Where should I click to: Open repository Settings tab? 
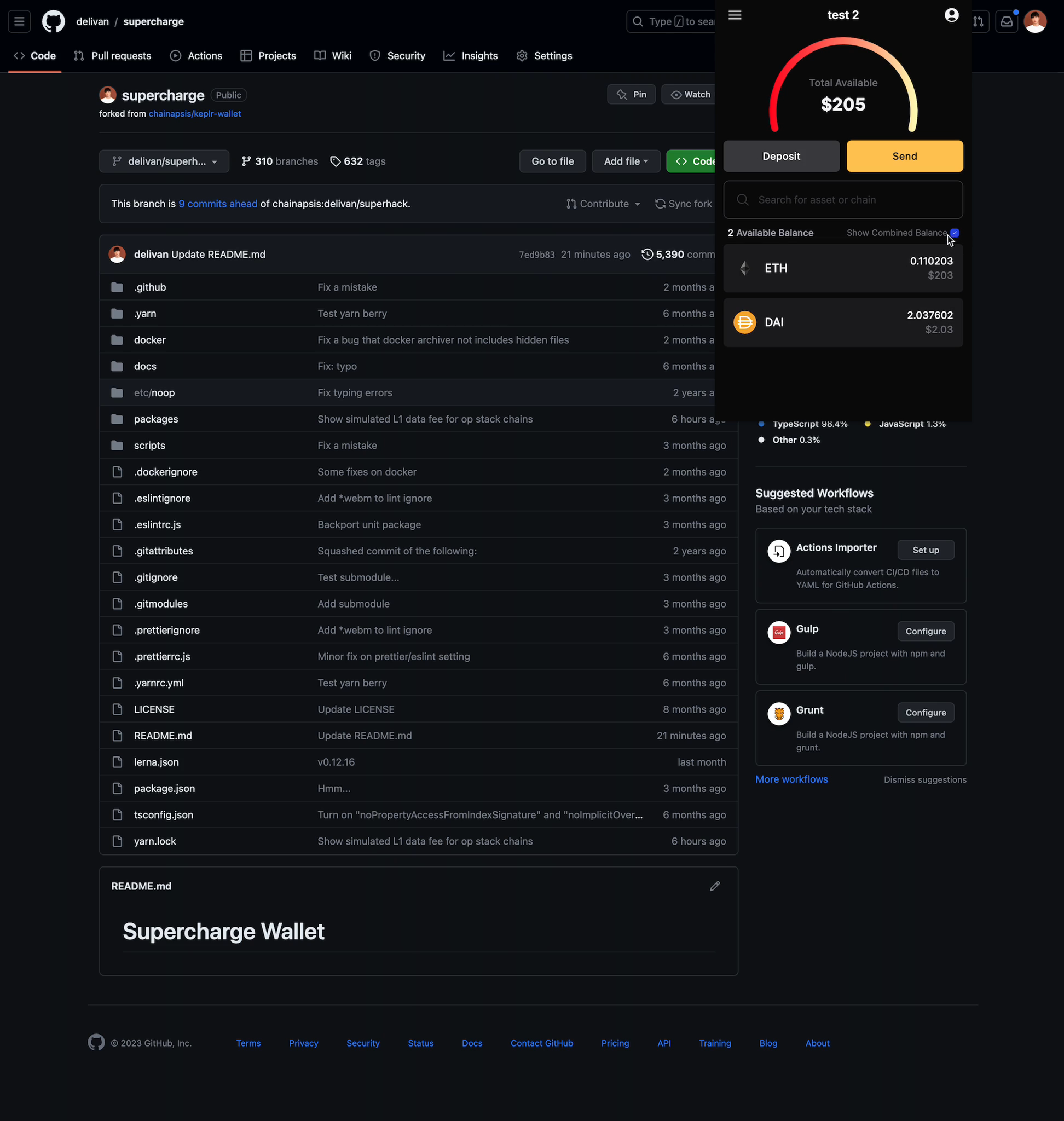coord(545,56)
